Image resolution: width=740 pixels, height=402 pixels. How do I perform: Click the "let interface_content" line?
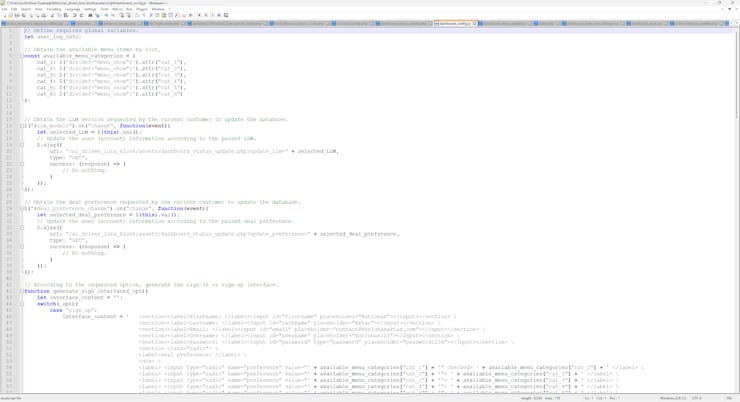(80, 298)
